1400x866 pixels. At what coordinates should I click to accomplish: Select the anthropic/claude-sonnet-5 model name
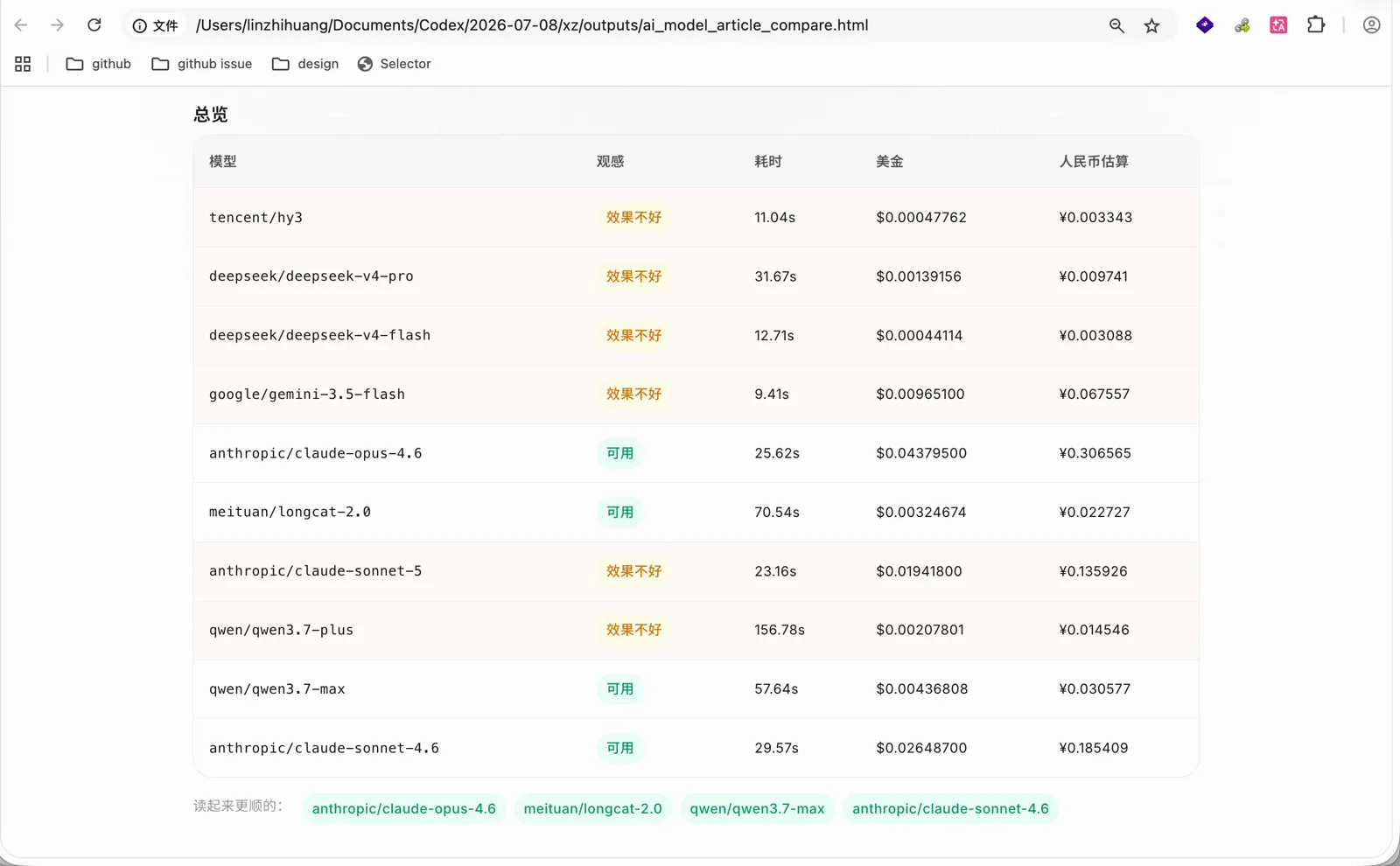pyautogui.click(x=316, y=571)
